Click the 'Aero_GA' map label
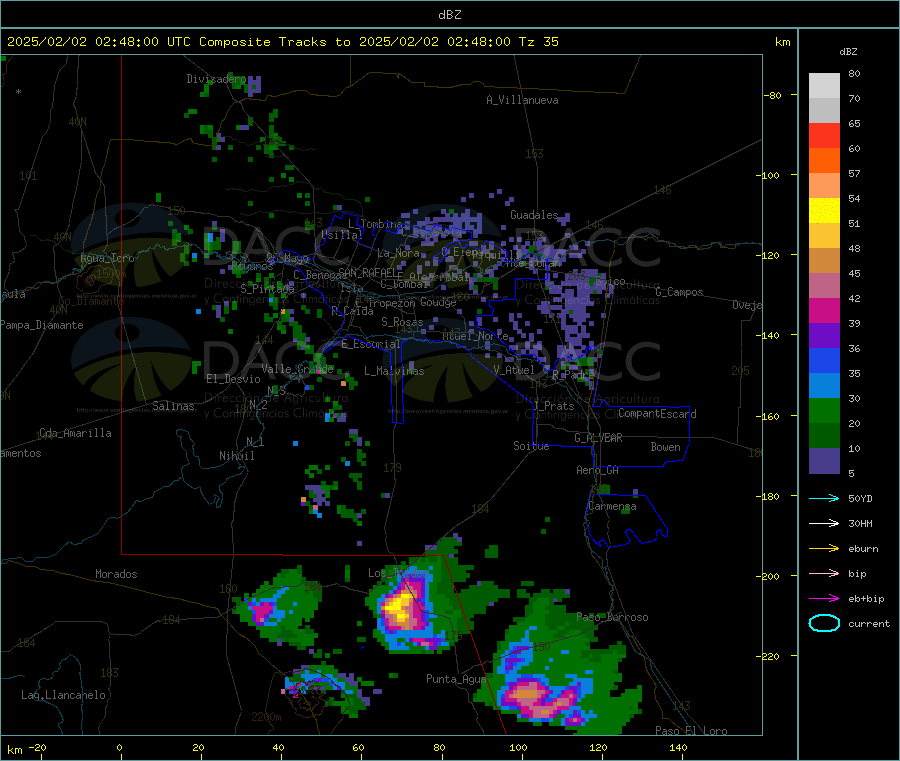The image size is (900, 761). pos(597,470)
